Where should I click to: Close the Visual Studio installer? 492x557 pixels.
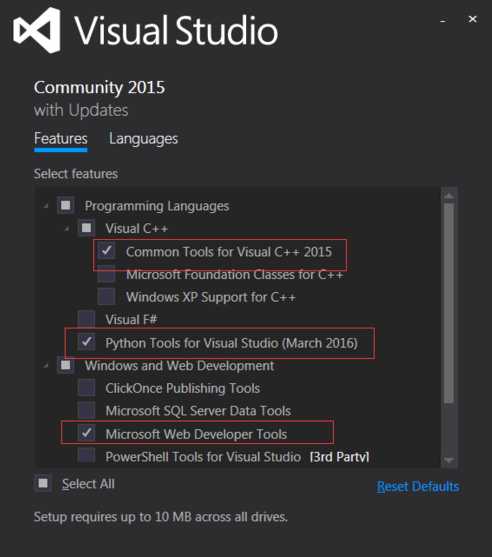[x=472, y=19]
